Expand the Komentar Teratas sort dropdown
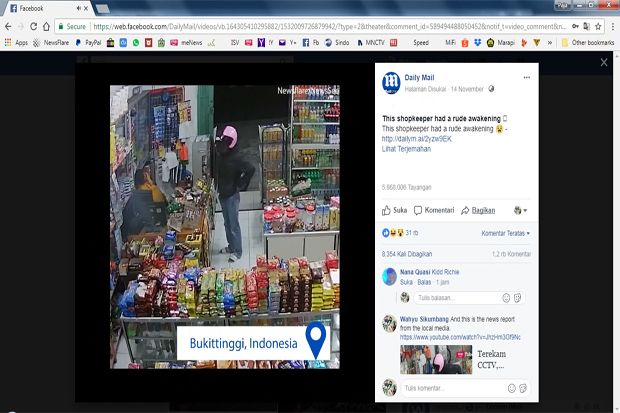 pyautogui.click(x=505, y=233)
